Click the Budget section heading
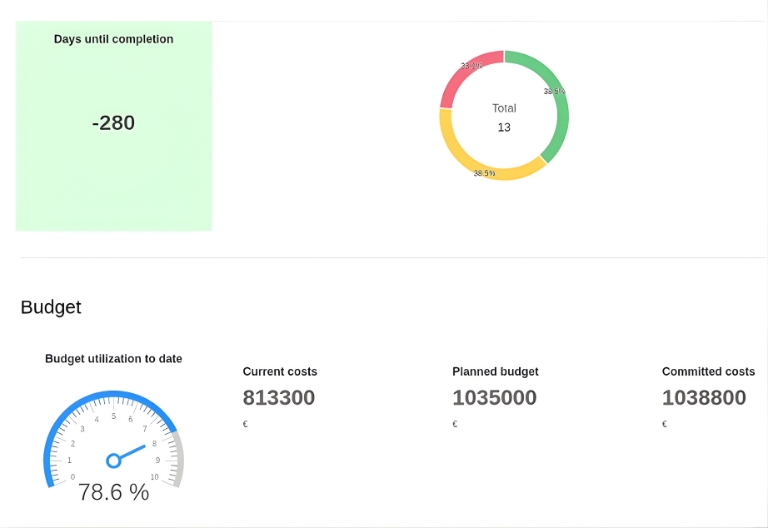Viewport: 768px width, 528px height. point(51,307)
